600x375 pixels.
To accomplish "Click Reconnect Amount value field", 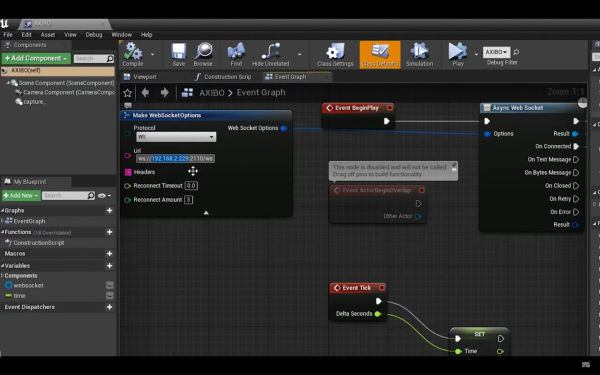I will 188,200.
